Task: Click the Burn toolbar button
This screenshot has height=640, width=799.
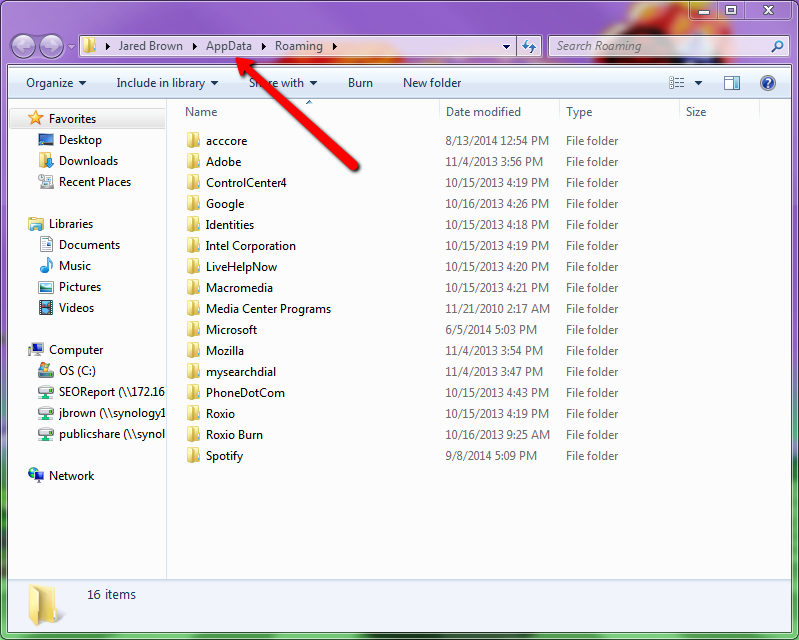Action: [x=360, y=83]
